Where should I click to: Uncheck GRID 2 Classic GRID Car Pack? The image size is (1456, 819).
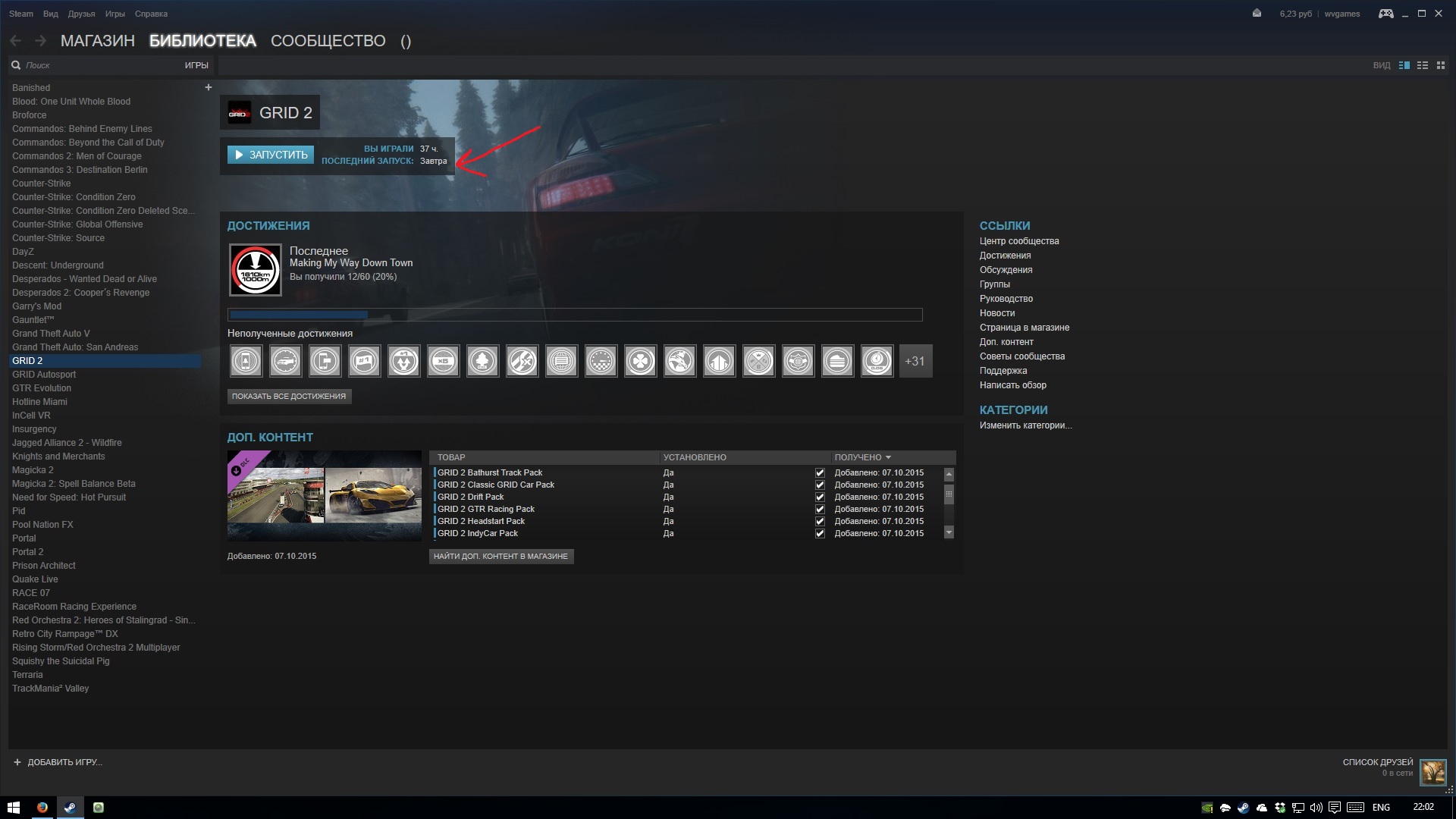(820, 485)
